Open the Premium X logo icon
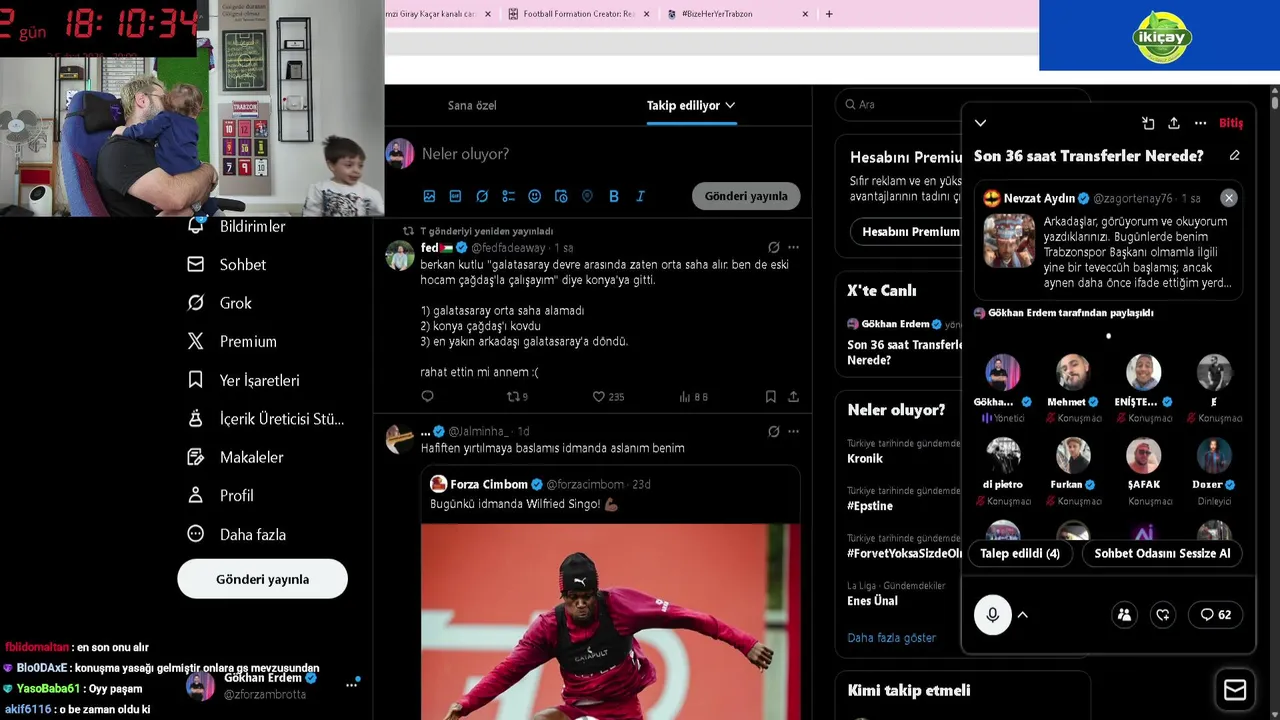The width and height of the screenshot is (1280, 720). point(196,341)
